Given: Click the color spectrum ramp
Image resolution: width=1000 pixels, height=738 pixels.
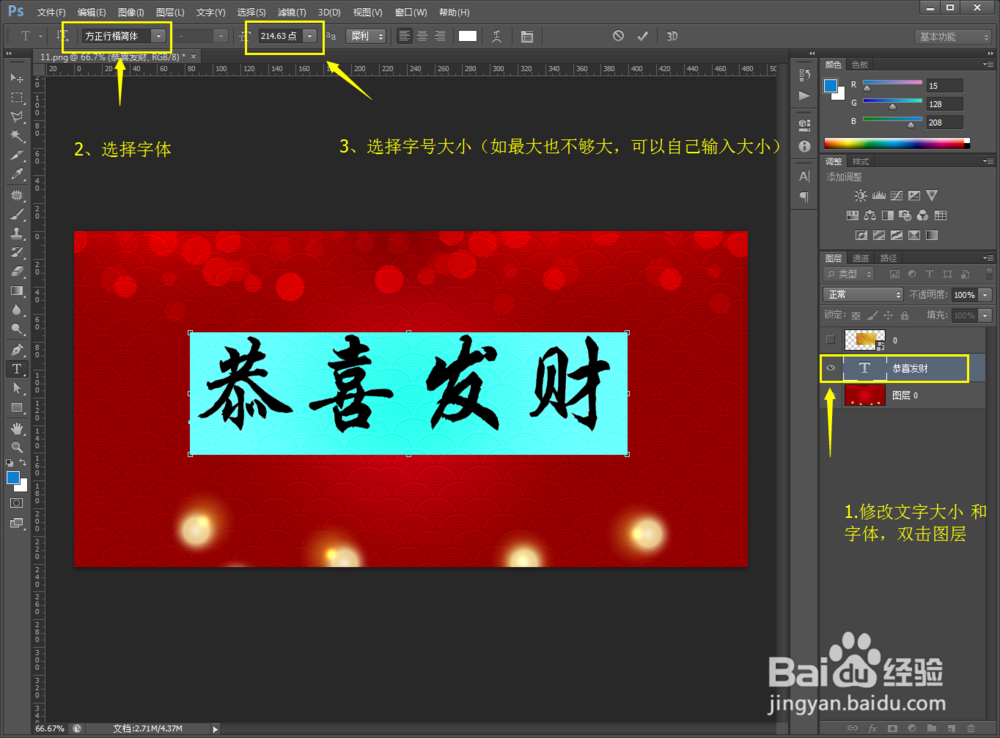Looking at the screenshot, I should (x=896, y=144).
